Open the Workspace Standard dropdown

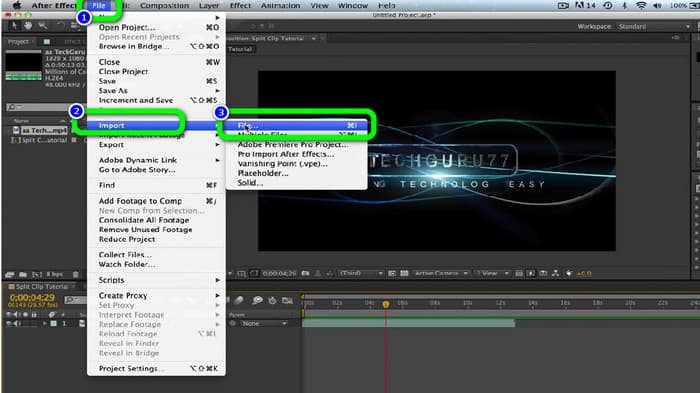point(654,26)
